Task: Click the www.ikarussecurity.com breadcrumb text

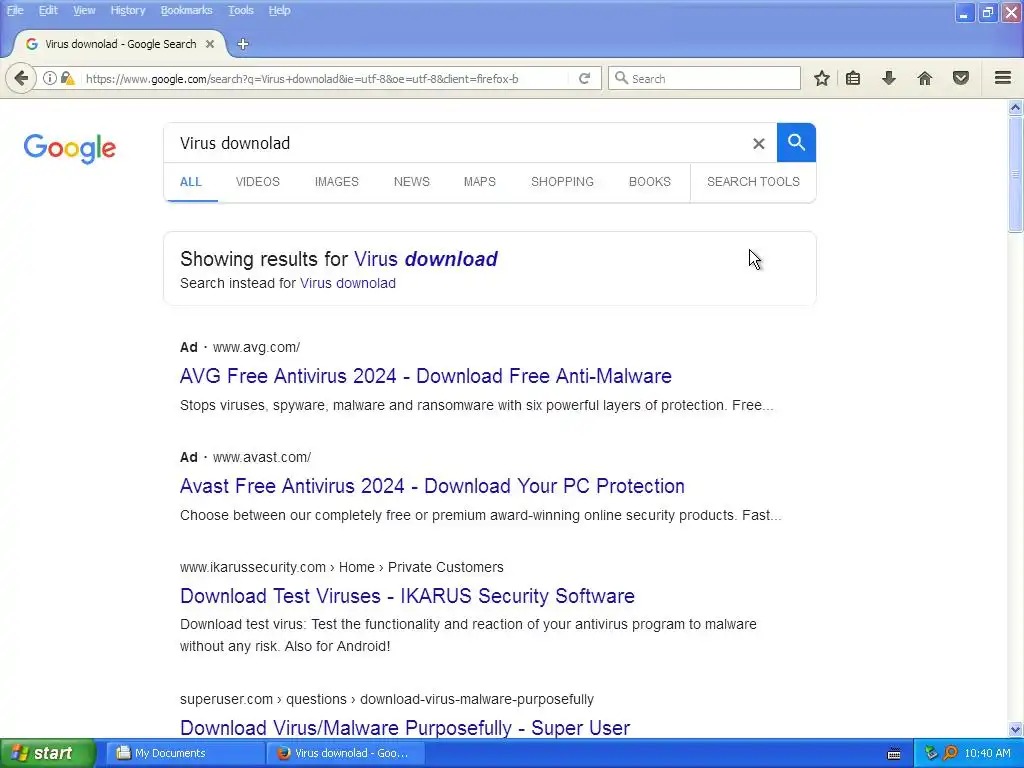Action: (342, 567)
